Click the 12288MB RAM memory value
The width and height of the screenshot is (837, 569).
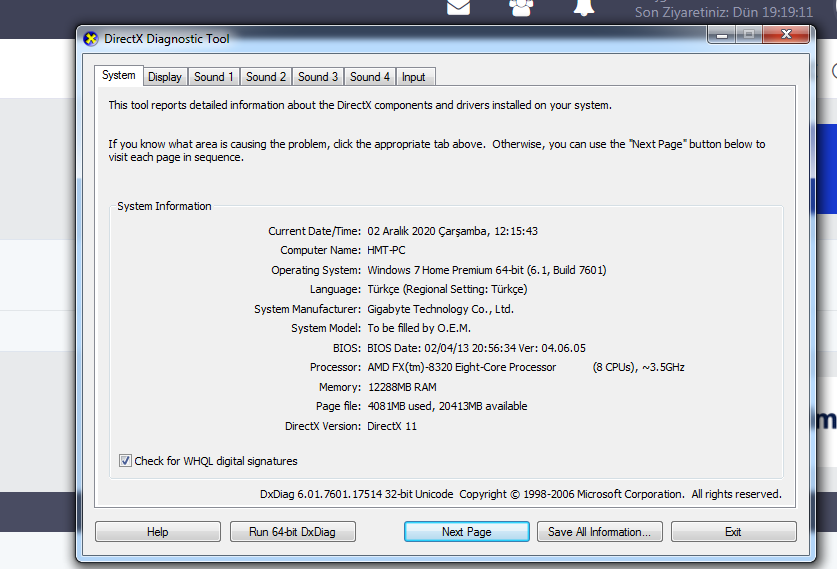(x=402, y=387)
